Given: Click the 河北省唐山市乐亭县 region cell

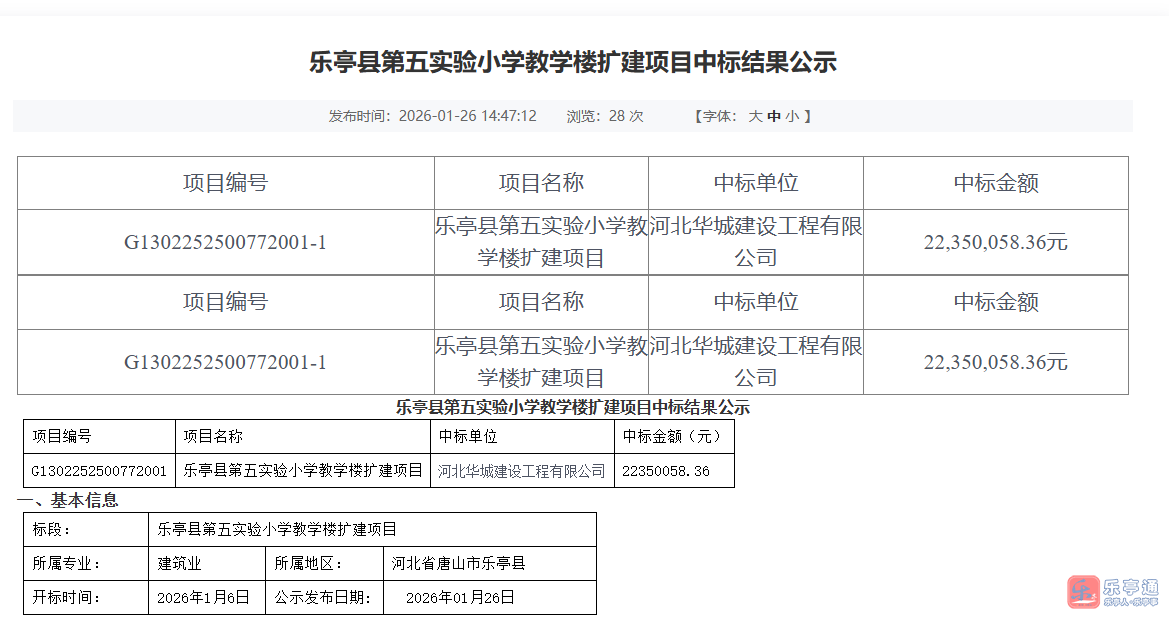Looking at the screenshot, I should [x=458, y=563].
